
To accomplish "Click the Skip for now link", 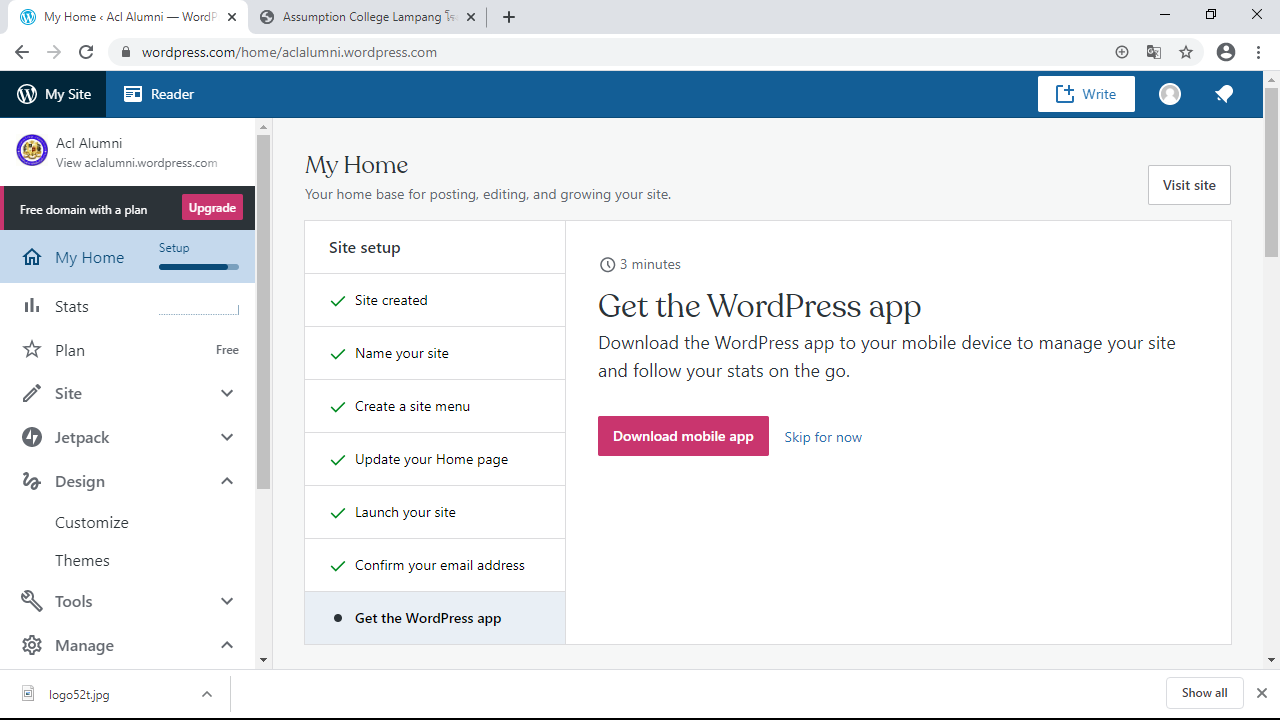I will pos(822,437).
